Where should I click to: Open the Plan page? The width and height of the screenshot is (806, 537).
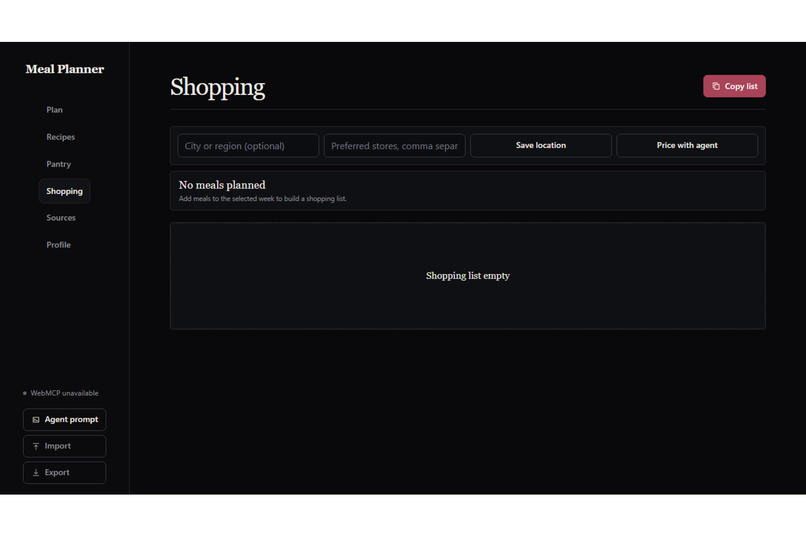[54, 110]
